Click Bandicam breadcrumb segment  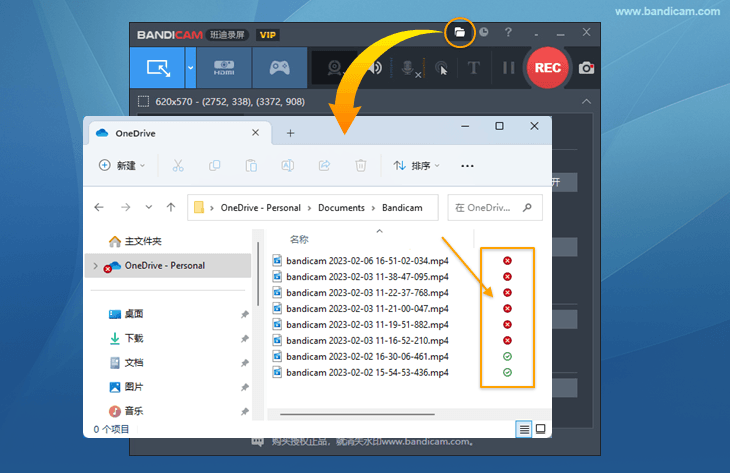tap(402, 208)
